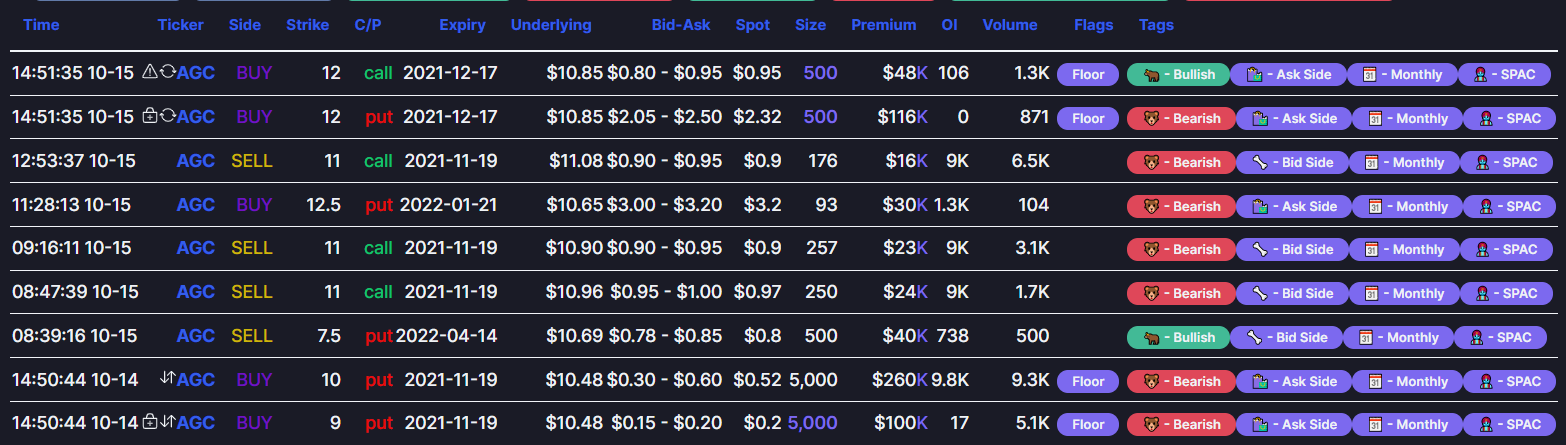The width and height of the screenshot is (1566, 445).
Task: Click the Floor flag on the $260K premium row
Action: tap(1088, 381)
